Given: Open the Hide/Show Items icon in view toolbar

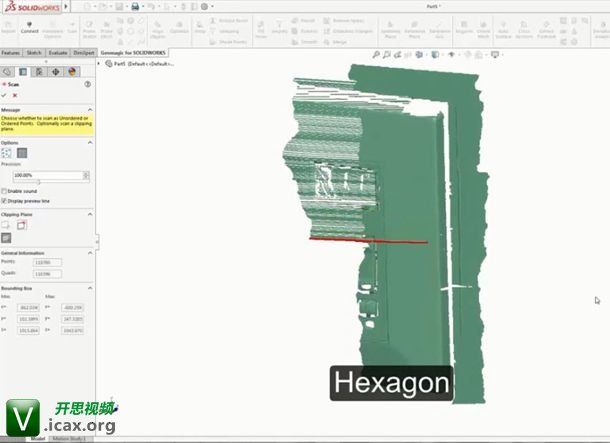Looking at the screenshot, I should tap(451, 55).
